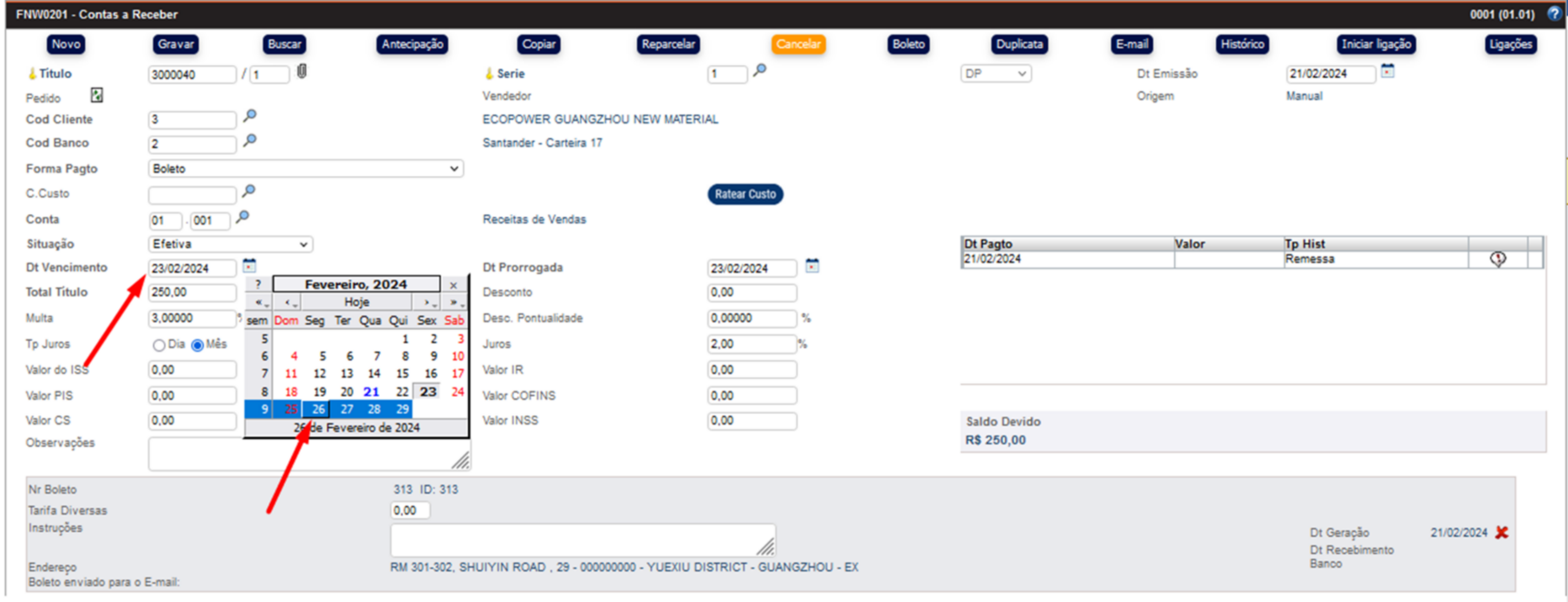Search clients with Cod Cliente magnifier

[250, 116]
